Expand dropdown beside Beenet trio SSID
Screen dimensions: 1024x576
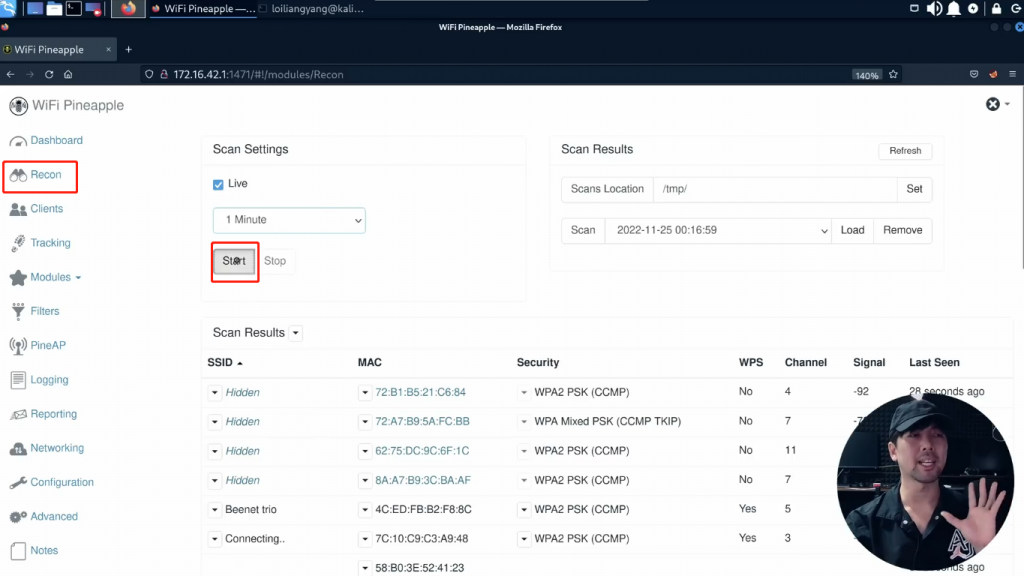pos(215,510)
